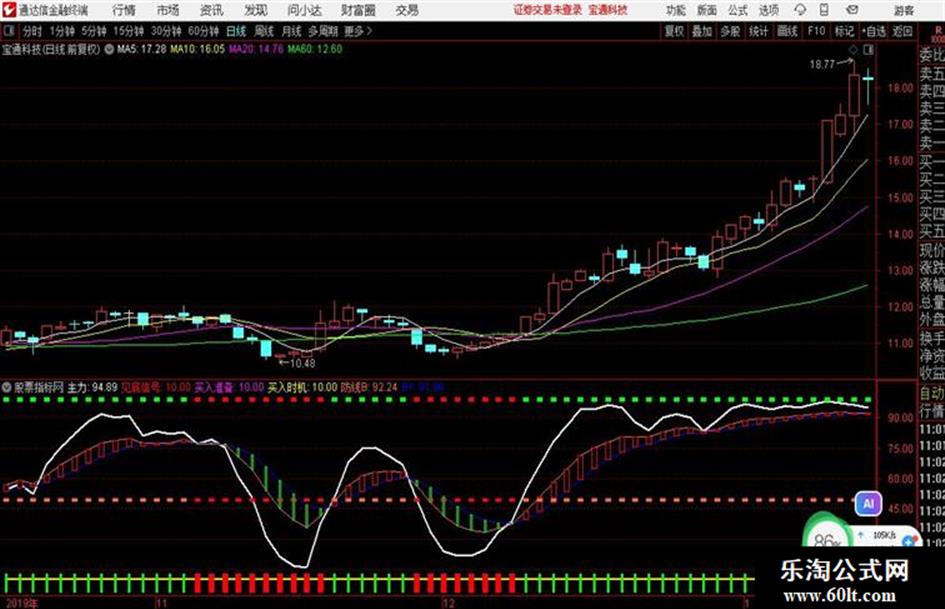Open the 多周期 multi-period view

click(x=323, y=31)
